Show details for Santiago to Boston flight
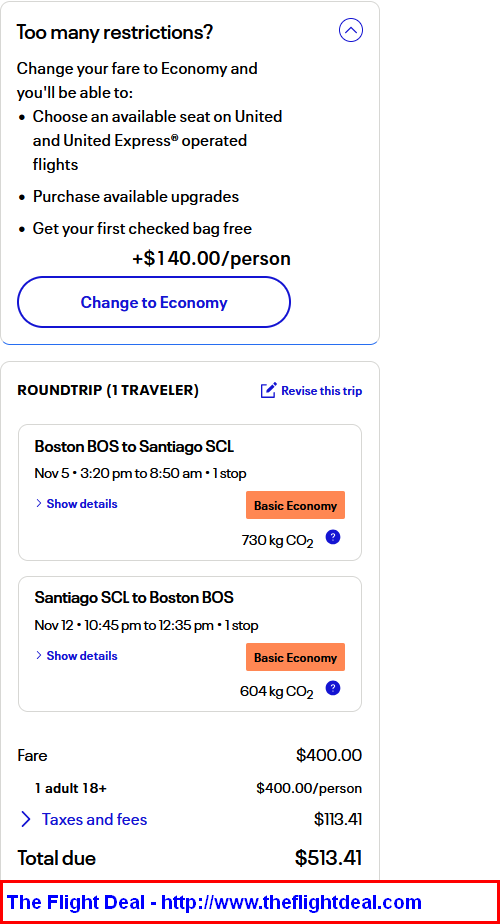500x924 pixels. point(77,656)
